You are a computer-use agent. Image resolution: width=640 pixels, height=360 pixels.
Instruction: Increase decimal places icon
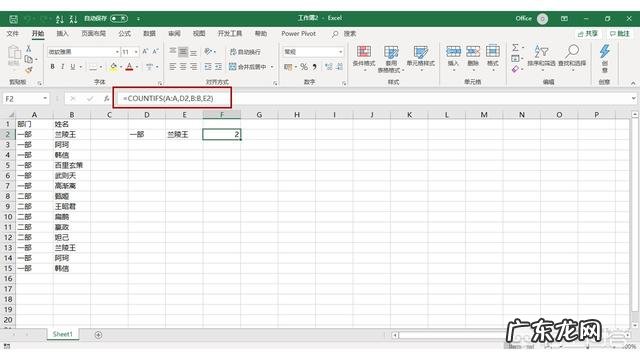coord(329,67)
